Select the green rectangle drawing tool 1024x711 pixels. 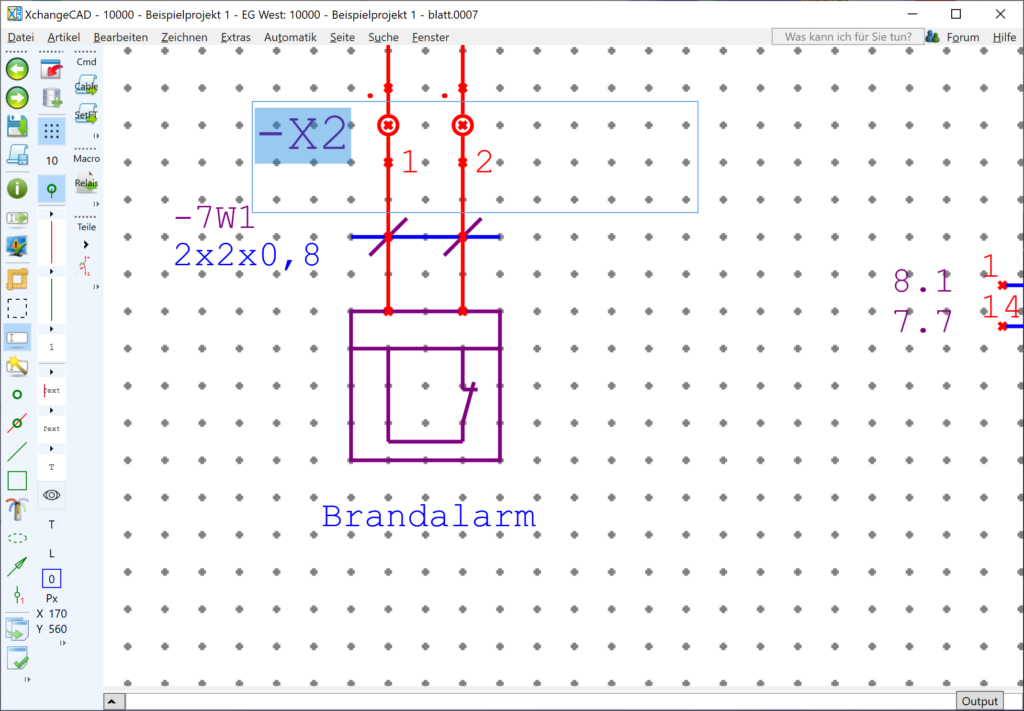pos(17,481)
